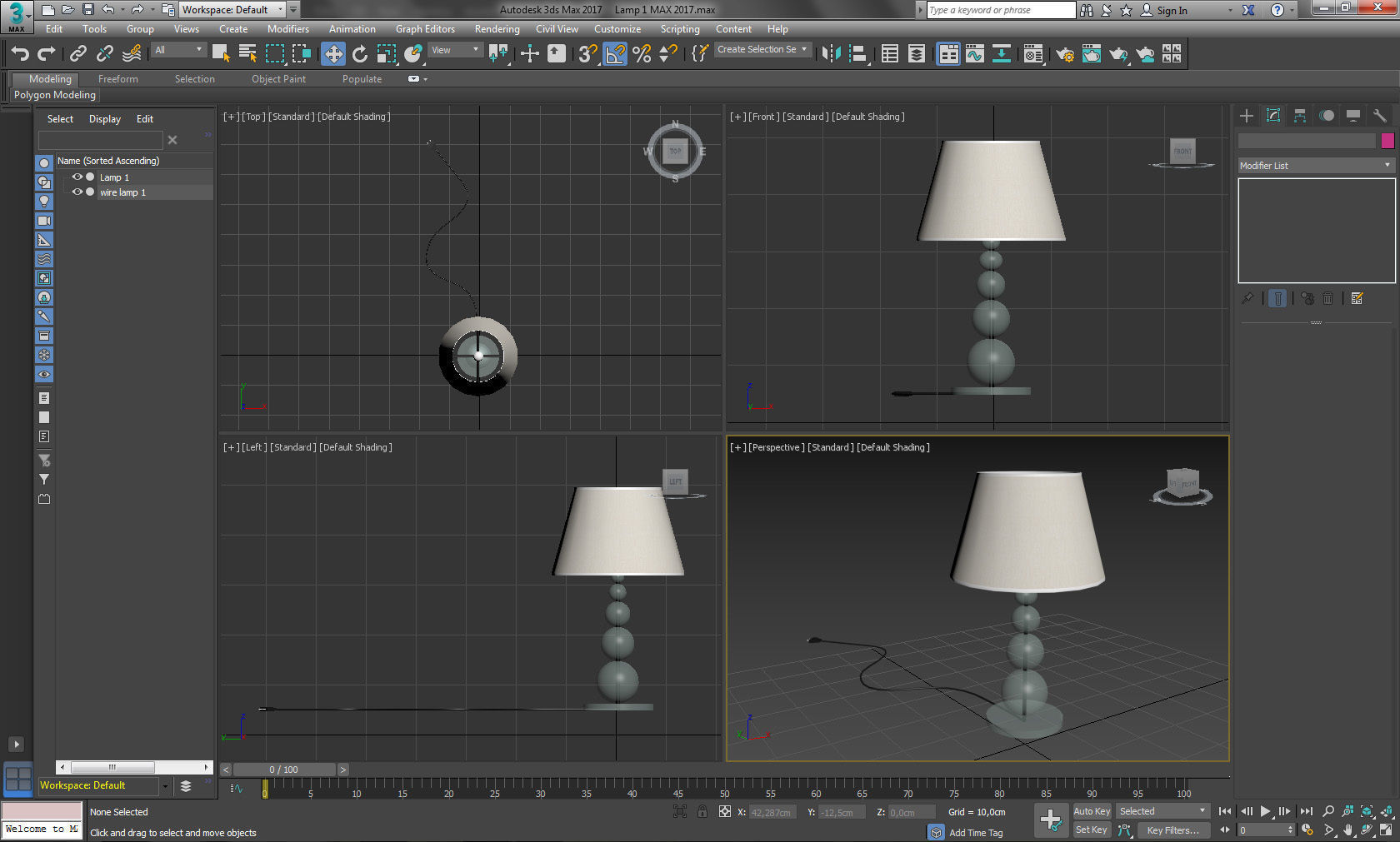1400x842 pixels.
Task: Open the Curve Editor
Action: pos(975,54)
